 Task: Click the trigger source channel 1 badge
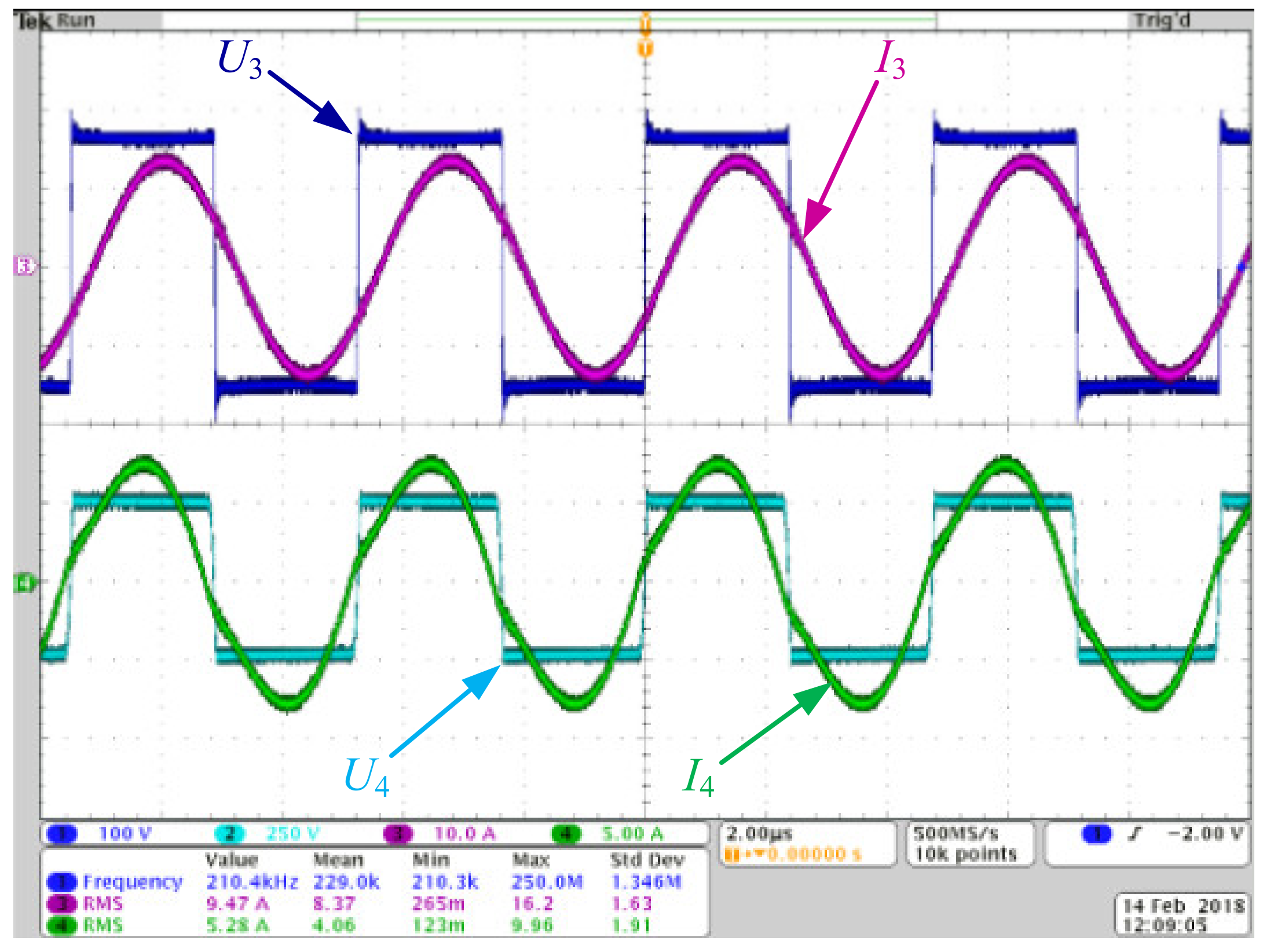pos(1097,834)
